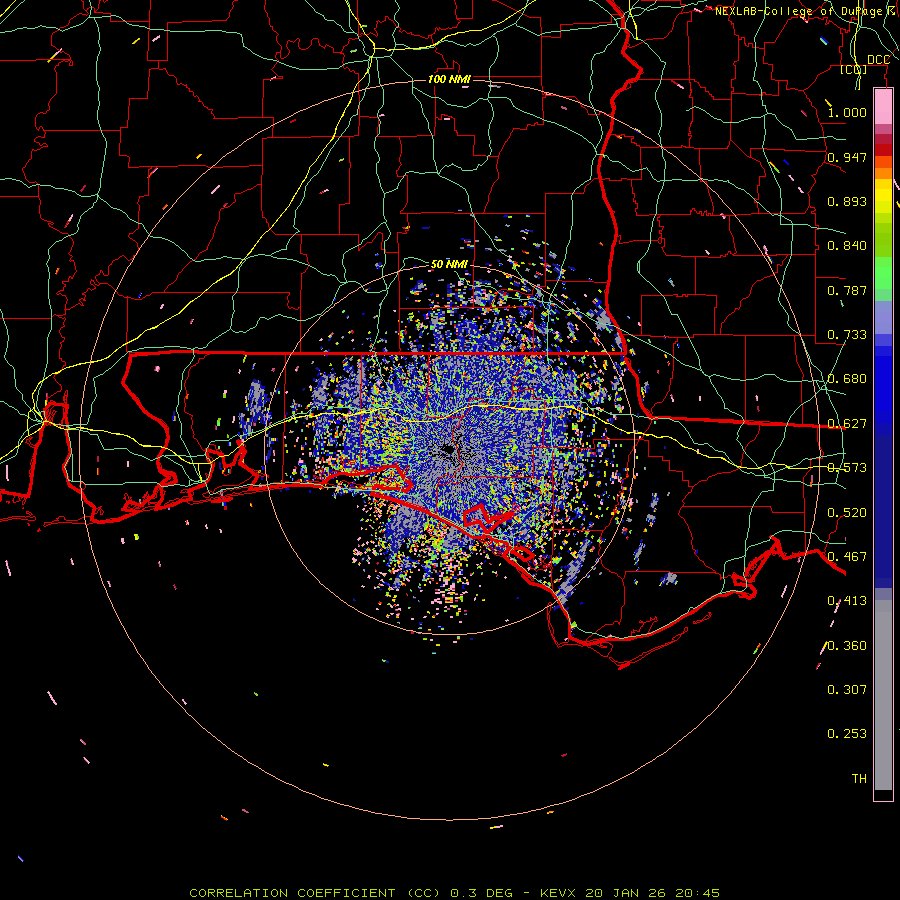The width and height of the screenshot is (900, 900).
Task: Click the 0.3 DEG elevation text in footer
Action: pos(481,893)
